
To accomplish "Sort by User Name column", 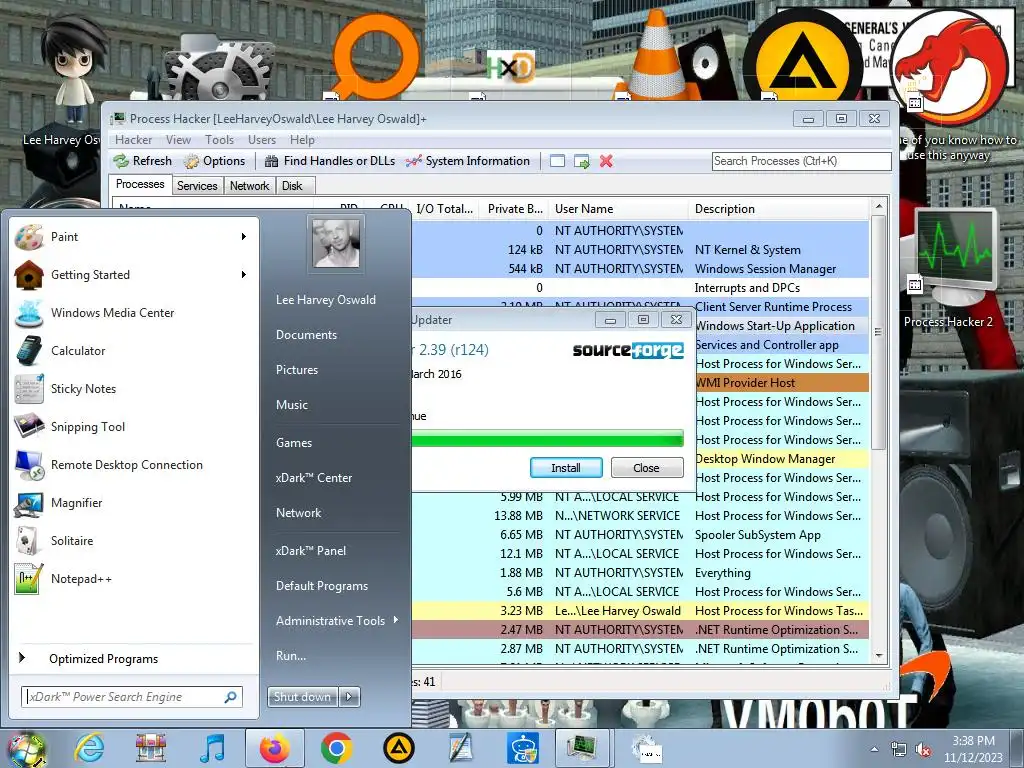I will click(x=618, y=209).
